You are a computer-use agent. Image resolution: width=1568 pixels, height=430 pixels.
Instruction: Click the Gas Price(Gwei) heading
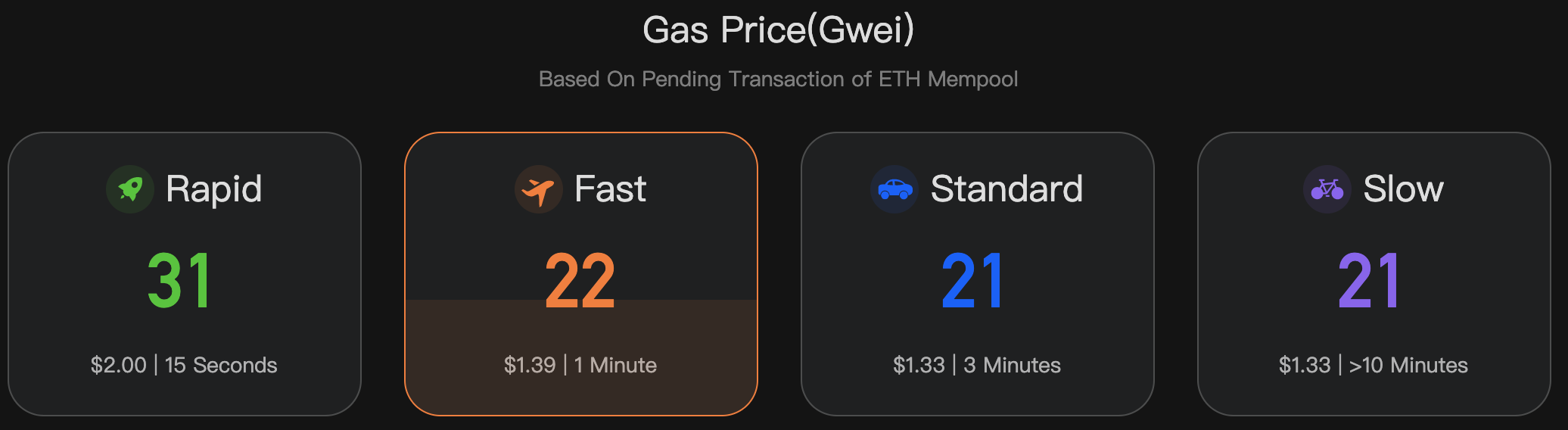779,30
